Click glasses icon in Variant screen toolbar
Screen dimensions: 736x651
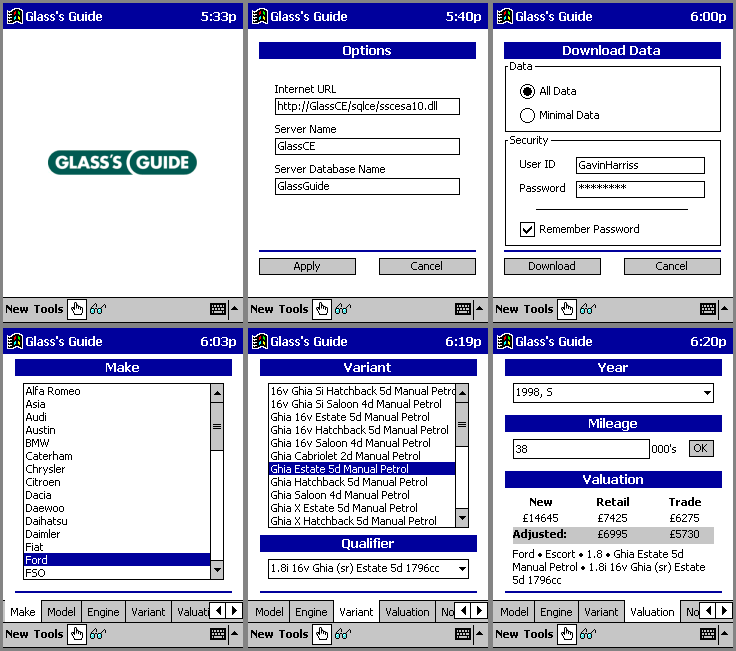click(x=343, y=634)
